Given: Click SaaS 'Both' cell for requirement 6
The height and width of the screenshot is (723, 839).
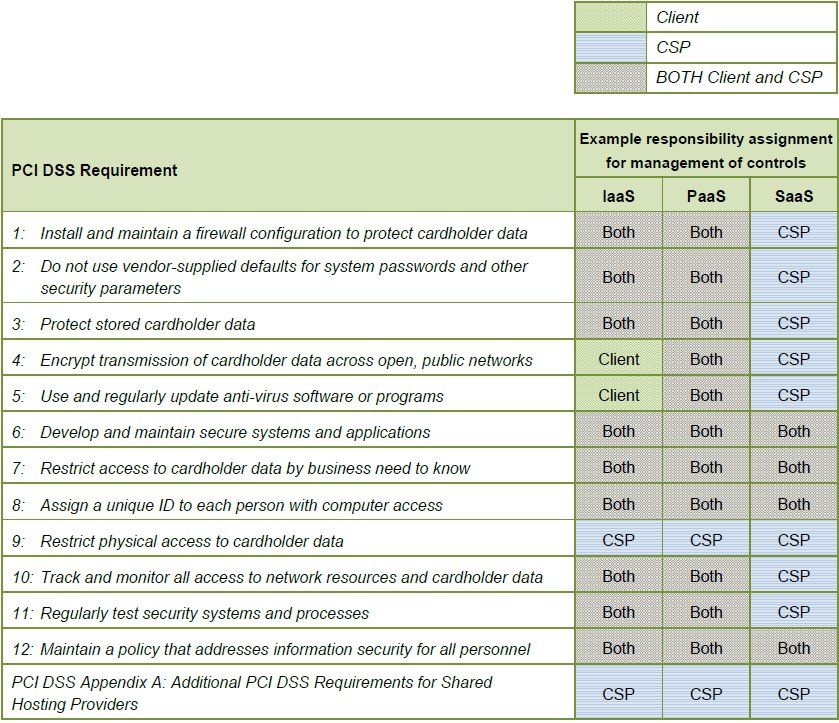Looking at the screenshot, I should 794,431.
